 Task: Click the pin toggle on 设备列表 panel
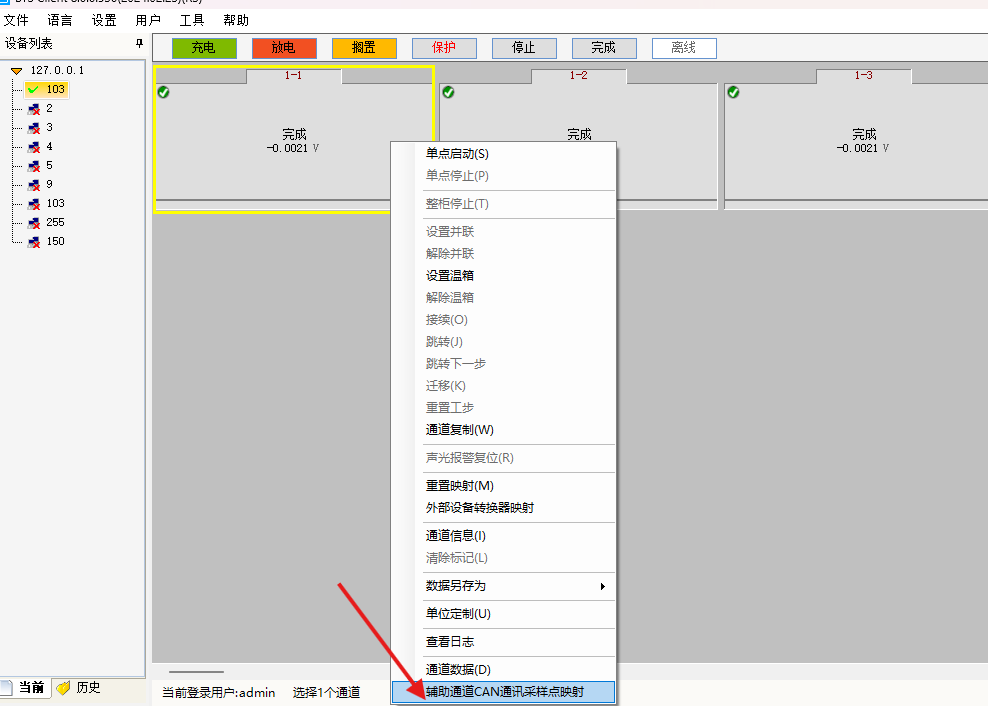point(139,44)
